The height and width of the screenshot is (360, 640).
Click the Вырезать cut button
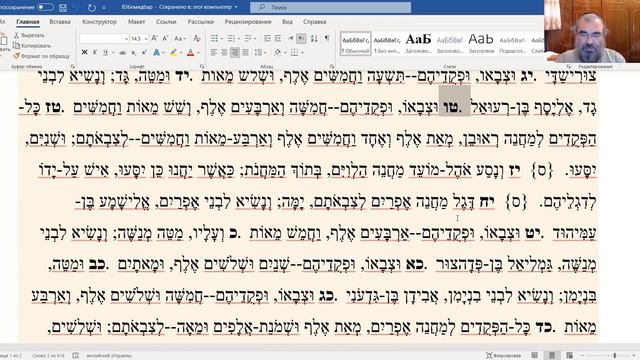click(x=29, y=36)
